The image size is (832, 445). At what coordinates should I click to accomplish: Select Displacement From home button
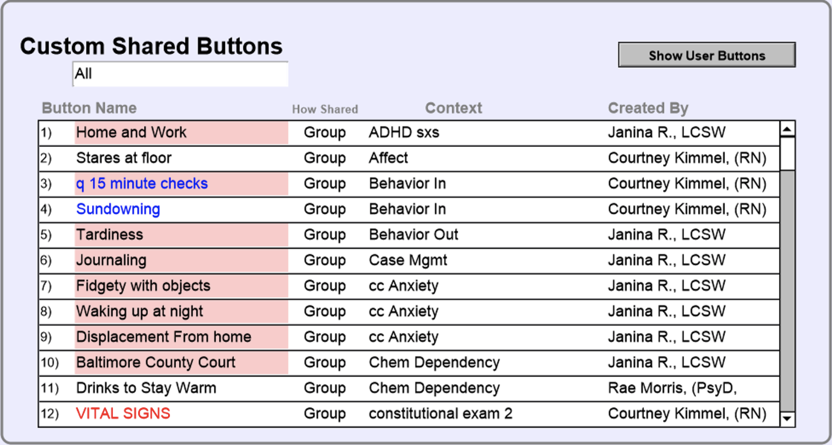[x=163, y=337]
